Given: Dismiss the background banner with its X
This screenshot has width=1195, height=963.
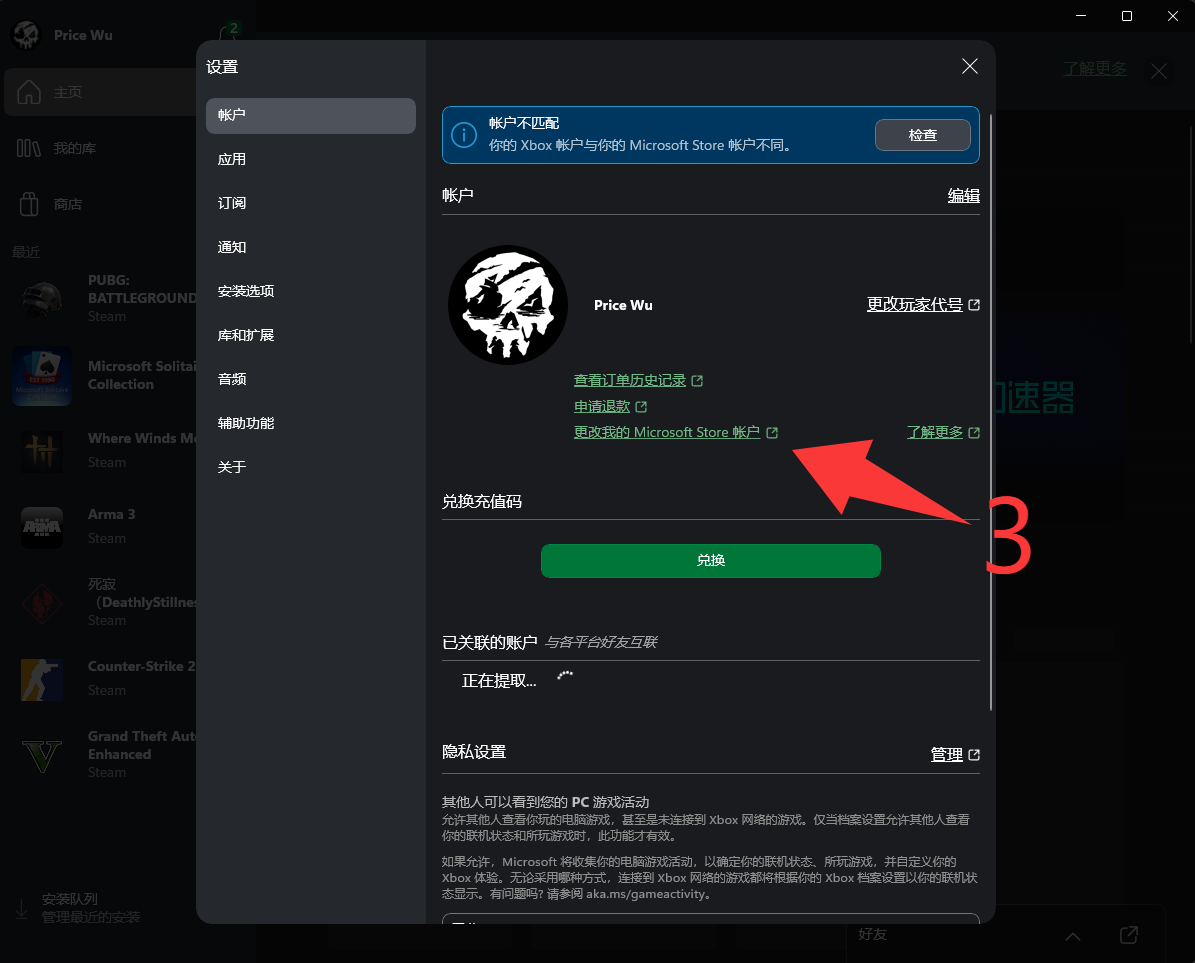Looking at the screenshot, I should point(1158,72).
